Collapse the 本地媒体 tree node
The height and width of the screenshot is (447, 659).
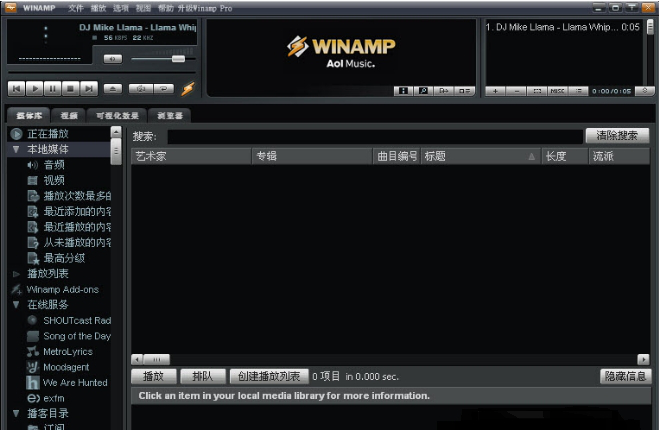16,149
